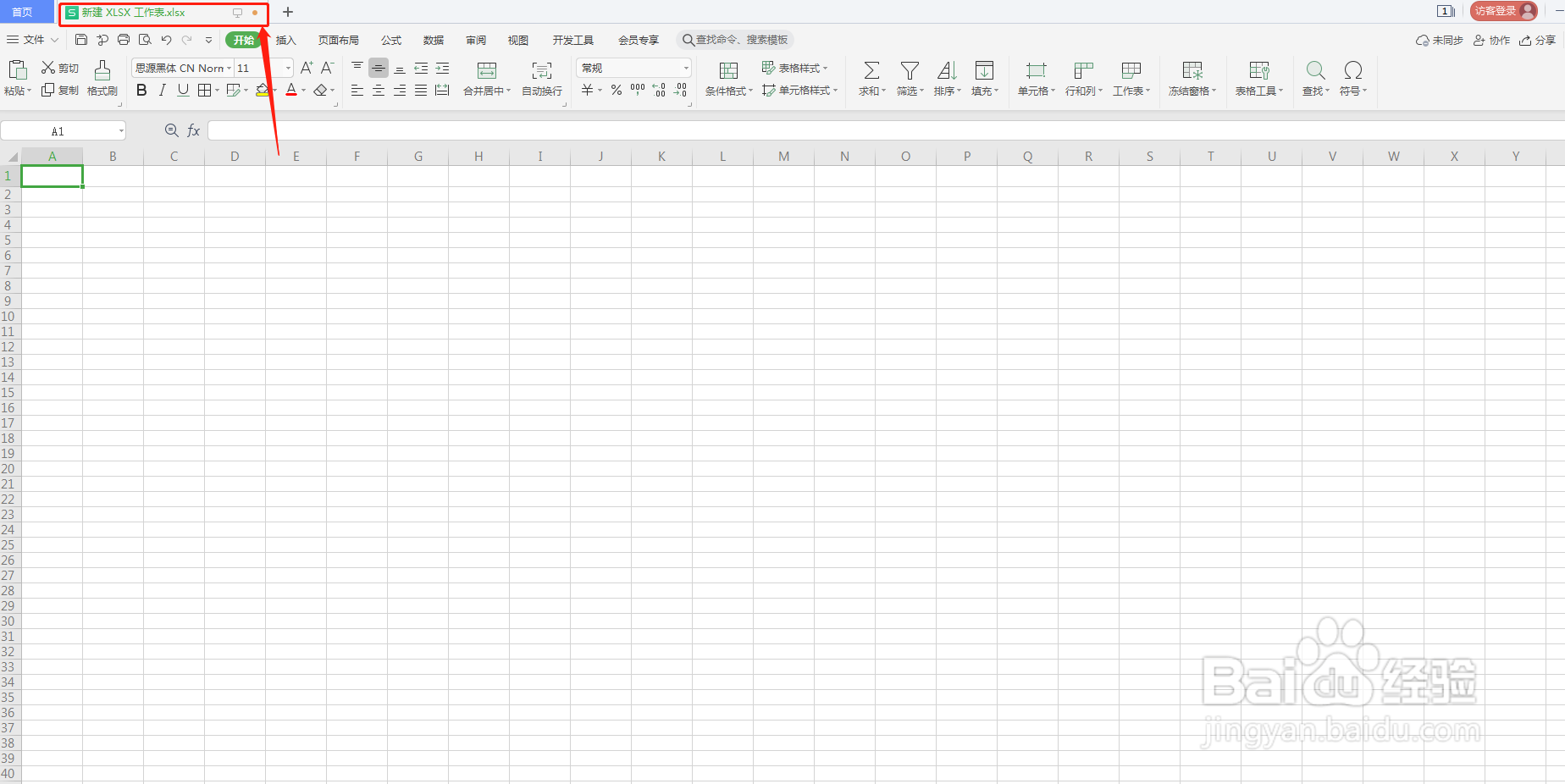The height and width of the screenshot is (784, 1565).
Task: Click the fx insert function icon
Action: point(193,130)
